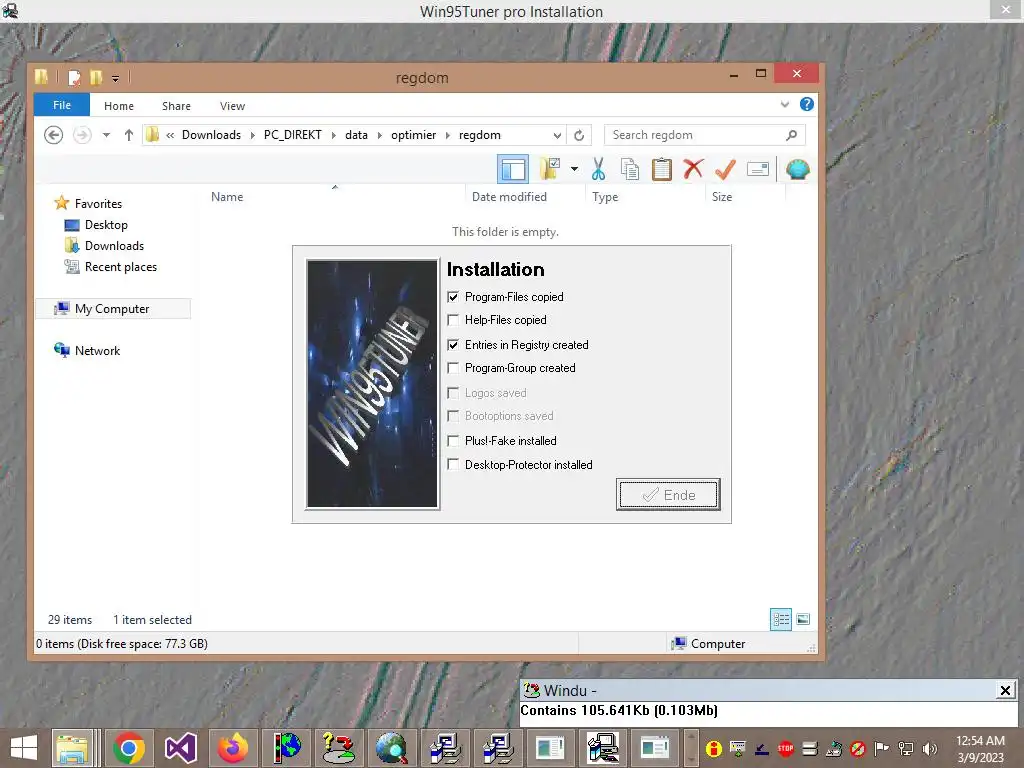1024x768 pixels.
Task: Click the volume speaker tray icon
Action: (x=930, y=749)
